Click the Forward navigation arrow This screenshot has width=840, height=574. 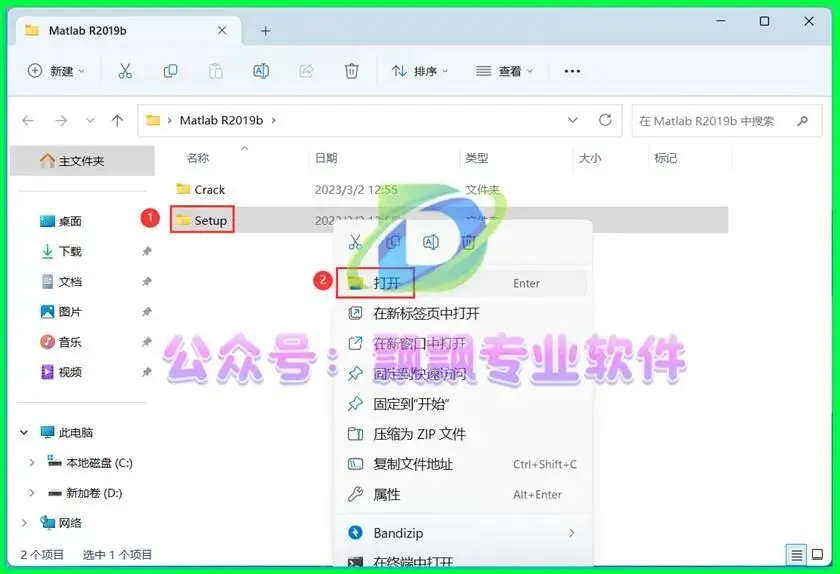tap(61, 121)
